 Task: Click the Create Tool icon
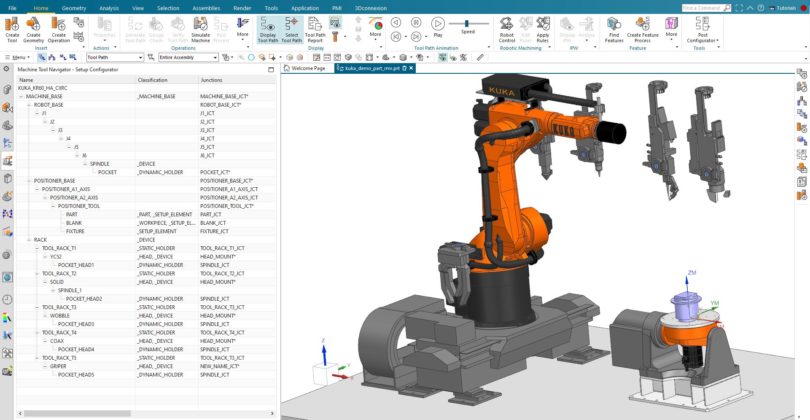click(x=12, y=29)
